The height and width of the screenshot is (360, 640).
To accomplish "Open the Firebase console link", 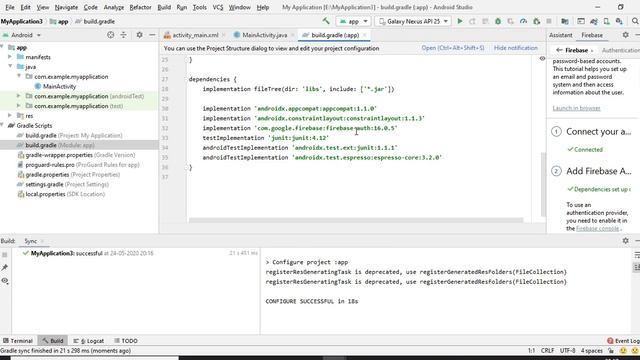I will pyautogui.click(x=598, y=228).
